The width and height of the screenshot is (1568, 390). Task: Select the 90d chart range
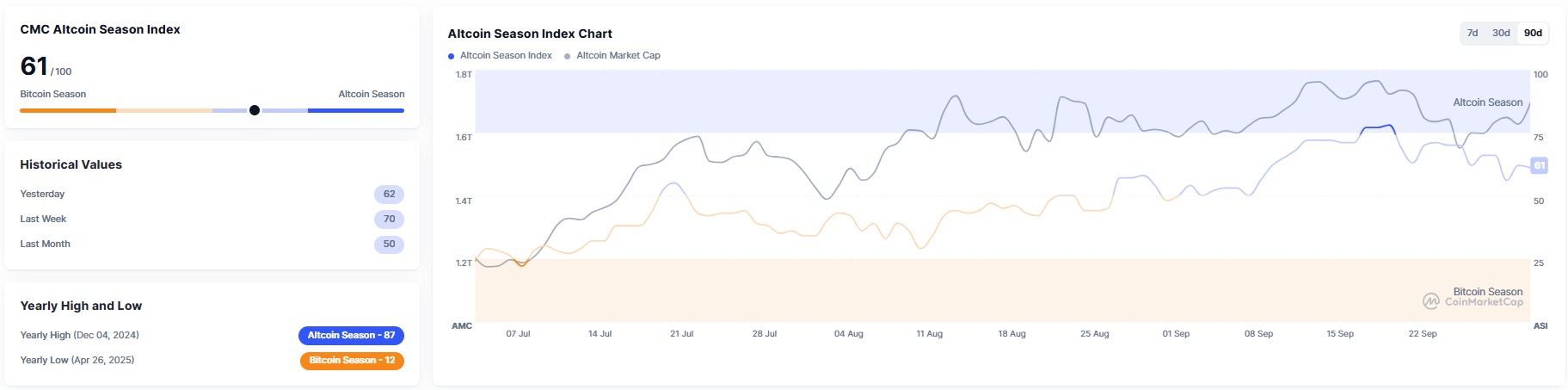pyautogui.click(x=1533, y=33)
